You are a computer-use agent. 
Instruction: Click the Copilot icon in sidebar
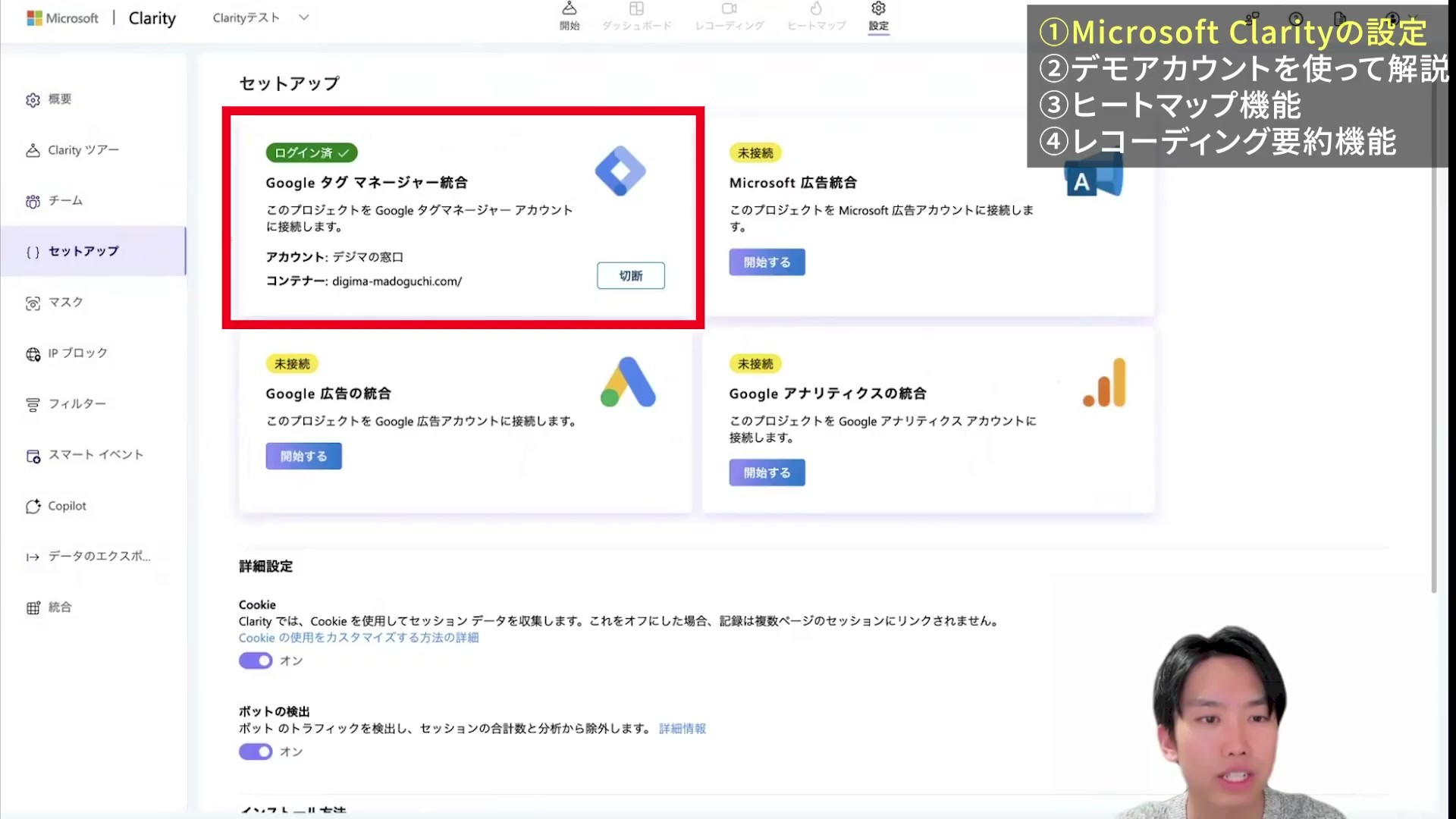[33, 507]
